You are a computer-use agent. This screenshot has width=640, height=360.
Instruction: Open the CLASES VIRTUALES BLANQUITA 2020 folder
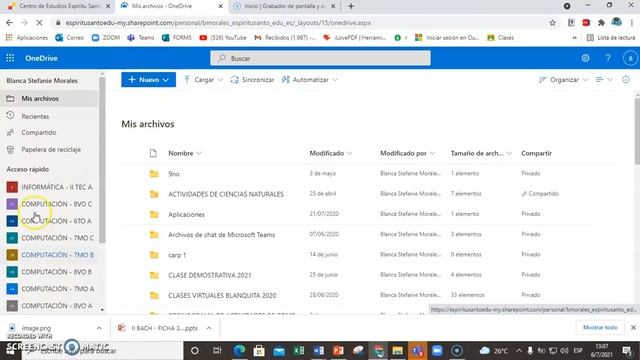coord(222,295)
